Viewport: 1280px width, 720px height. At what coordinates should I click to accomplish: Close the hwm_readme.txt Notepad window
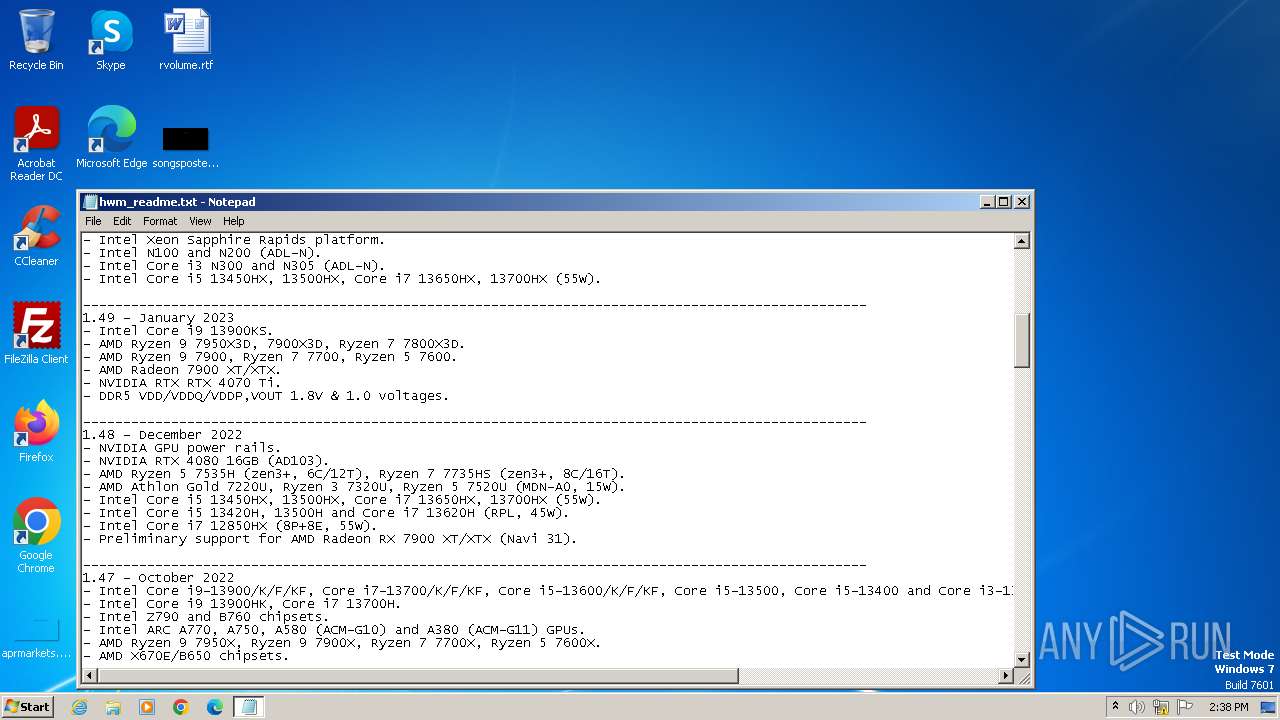coord(1021,202)
